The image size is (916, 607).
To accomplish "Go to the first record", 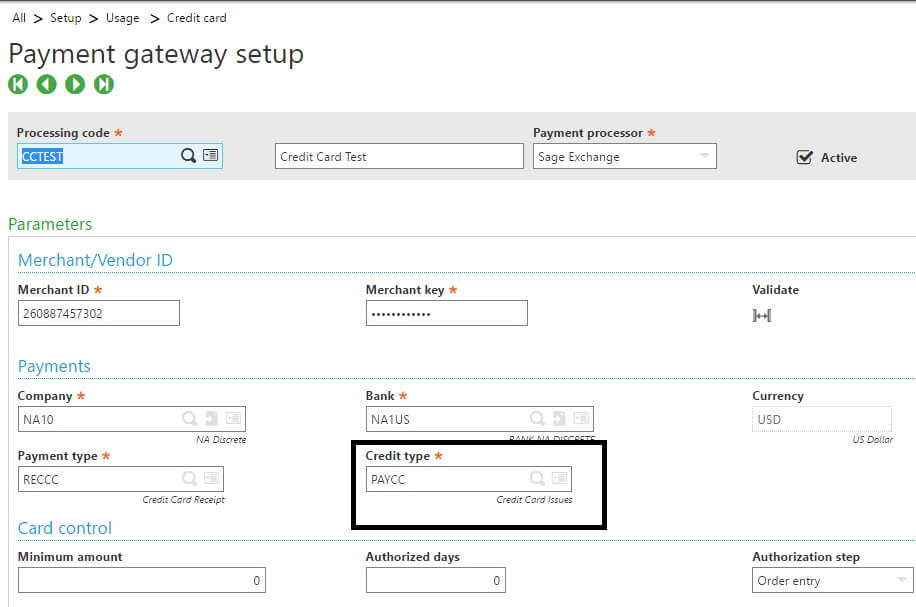I will coord(18,84).
